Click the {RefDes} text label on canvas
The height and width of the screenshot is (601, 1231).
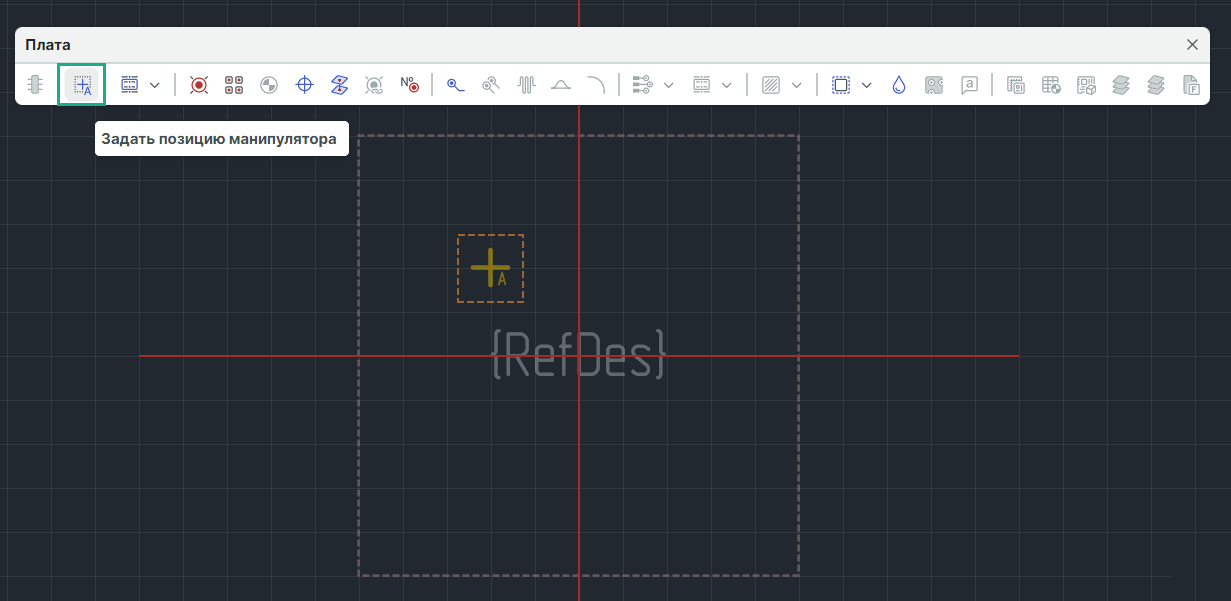point(579,354)
